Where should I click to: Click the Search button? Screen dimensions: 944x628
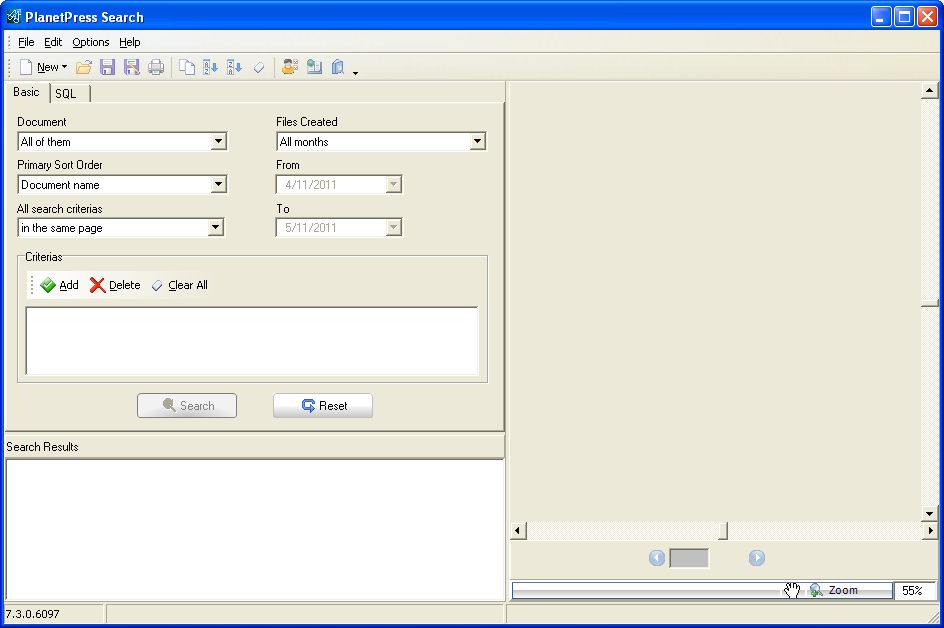187,406
